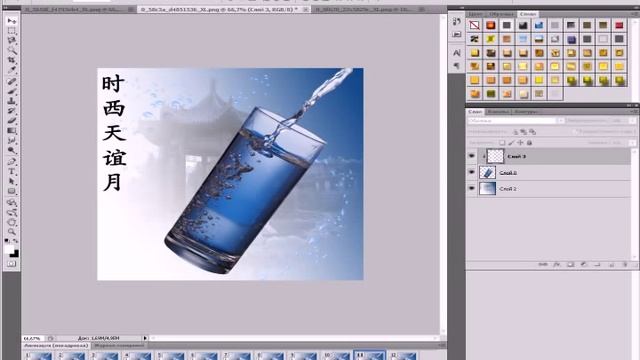Select the Zoom tool in toolbox
Viewport: 640px width, 360px height.
coord(12,232)
